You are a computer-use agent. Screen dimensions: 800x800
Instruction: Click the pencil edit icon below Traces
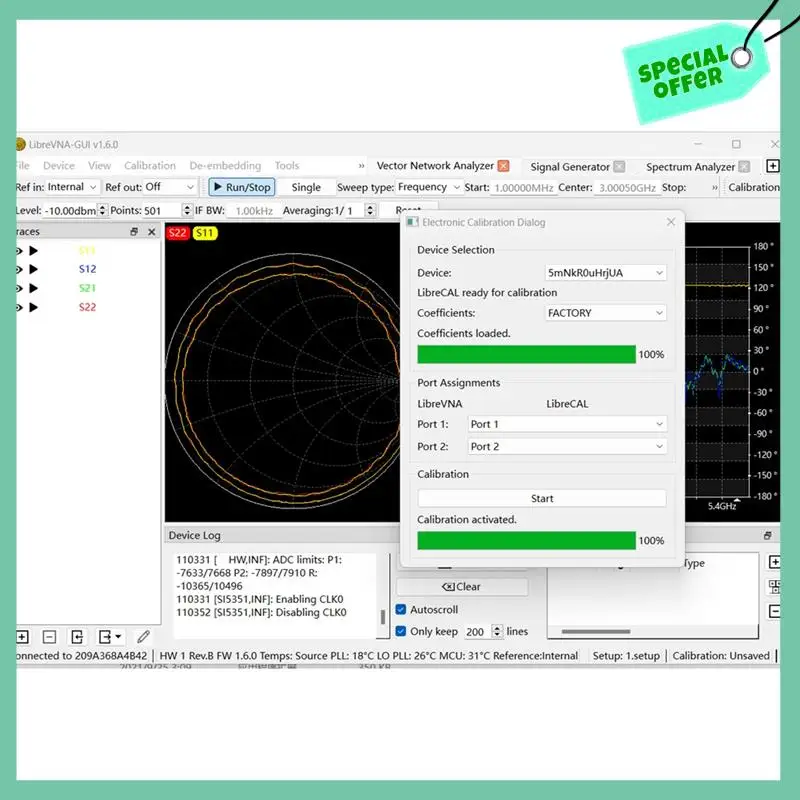pos(144,636)
